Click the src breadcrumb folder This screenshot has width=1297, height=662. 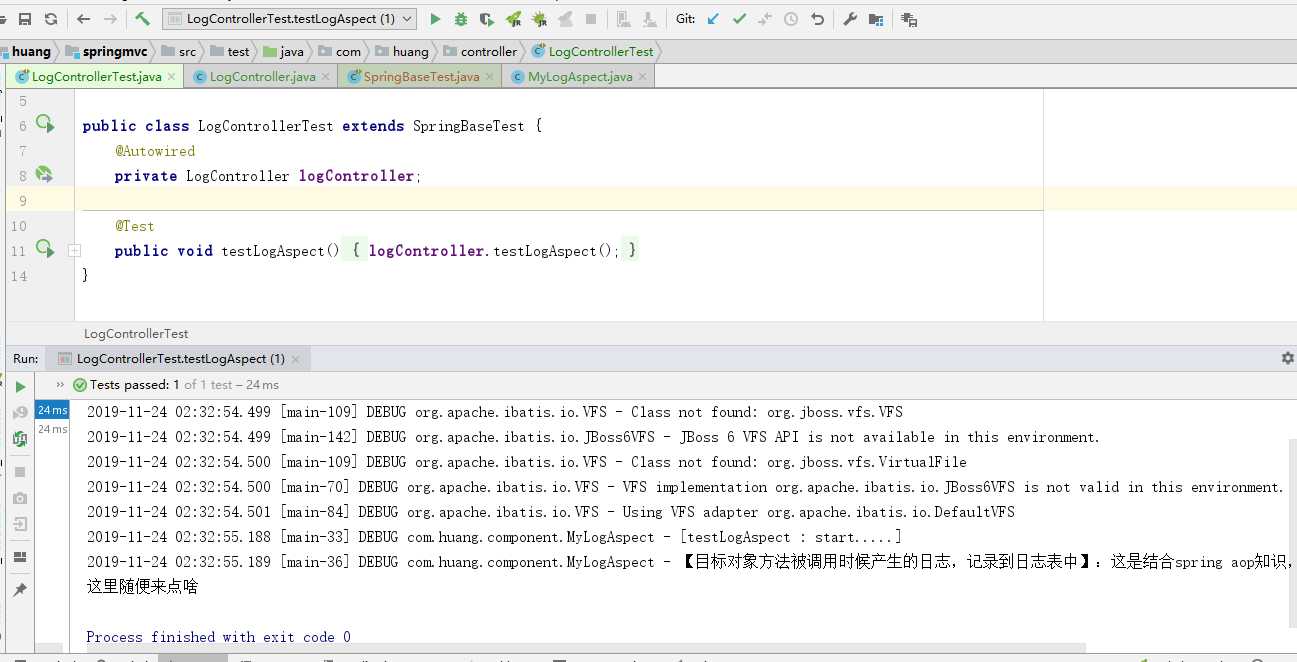point(178,51)
